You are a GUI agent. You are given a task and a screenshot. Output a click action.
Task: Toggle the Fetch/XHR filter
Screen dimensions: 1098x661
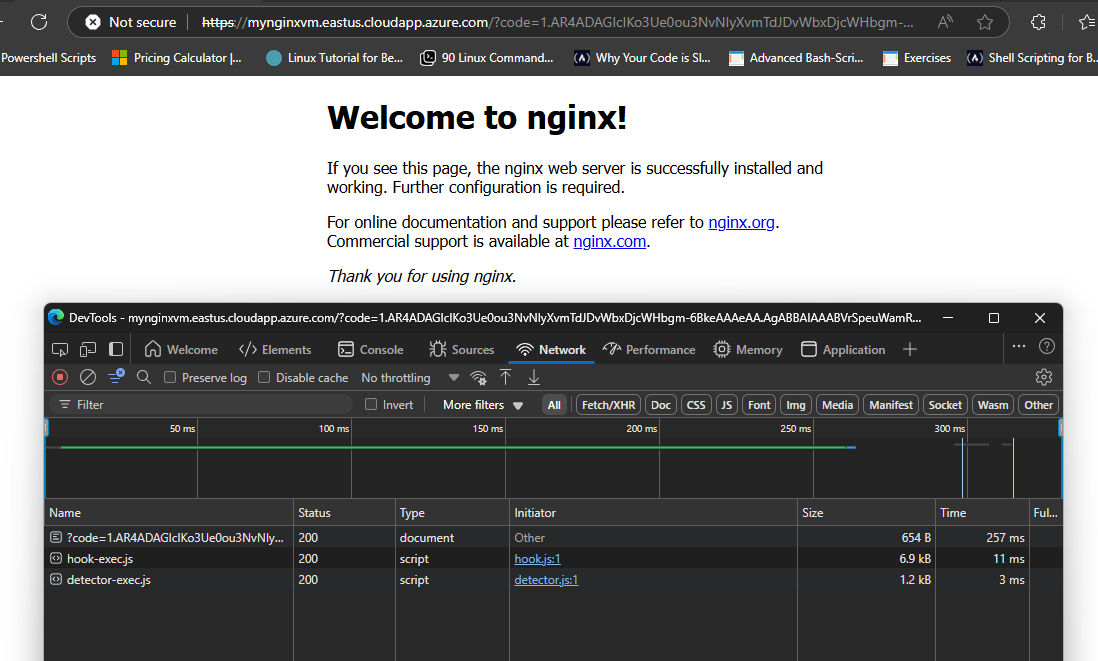point(608,405)
